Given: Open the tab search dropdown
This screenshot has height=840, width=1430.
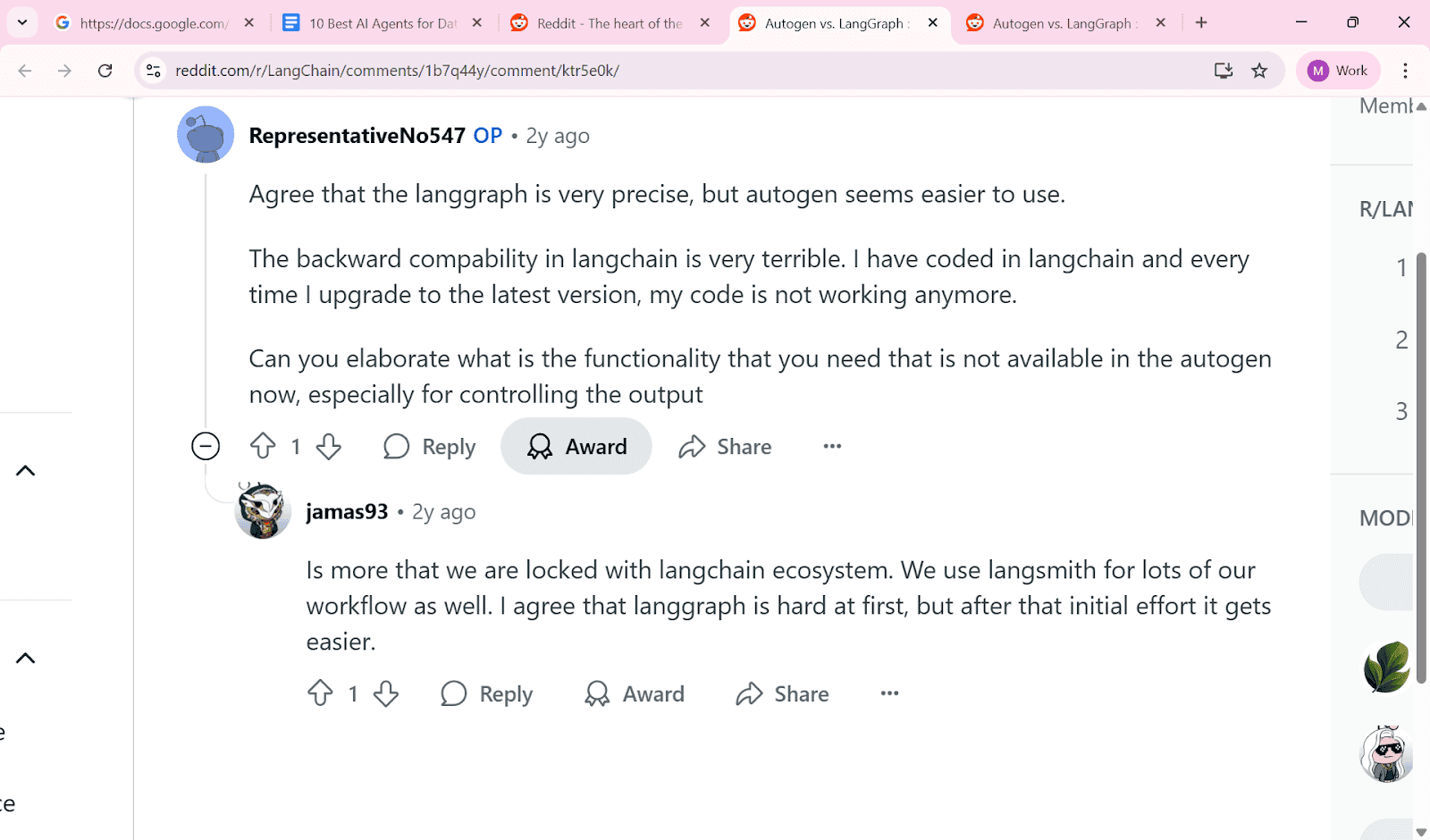Looking at the screenshot, I should click(22, 22).
